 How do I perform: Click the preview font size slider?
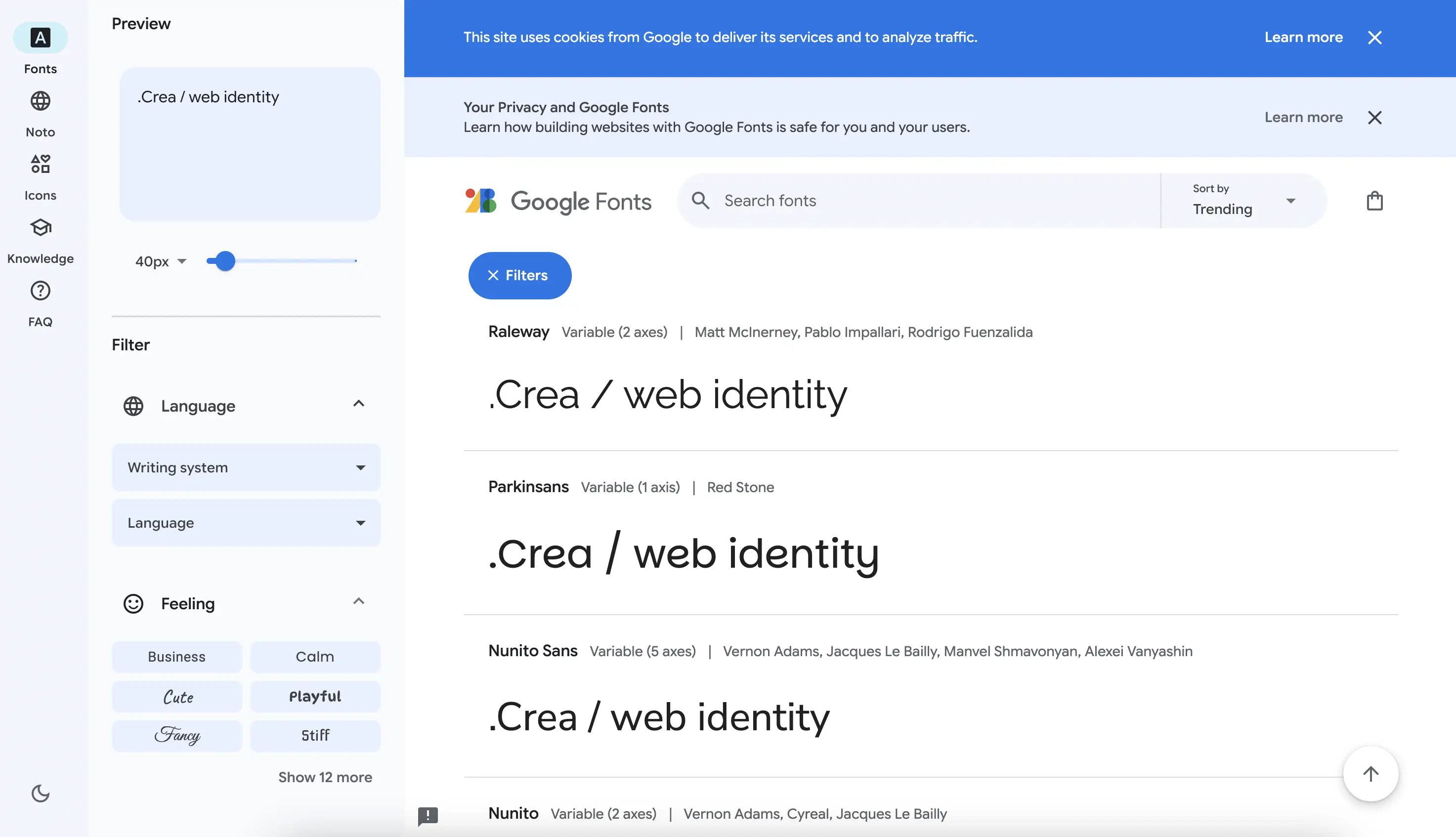click(x=282, y=261)
